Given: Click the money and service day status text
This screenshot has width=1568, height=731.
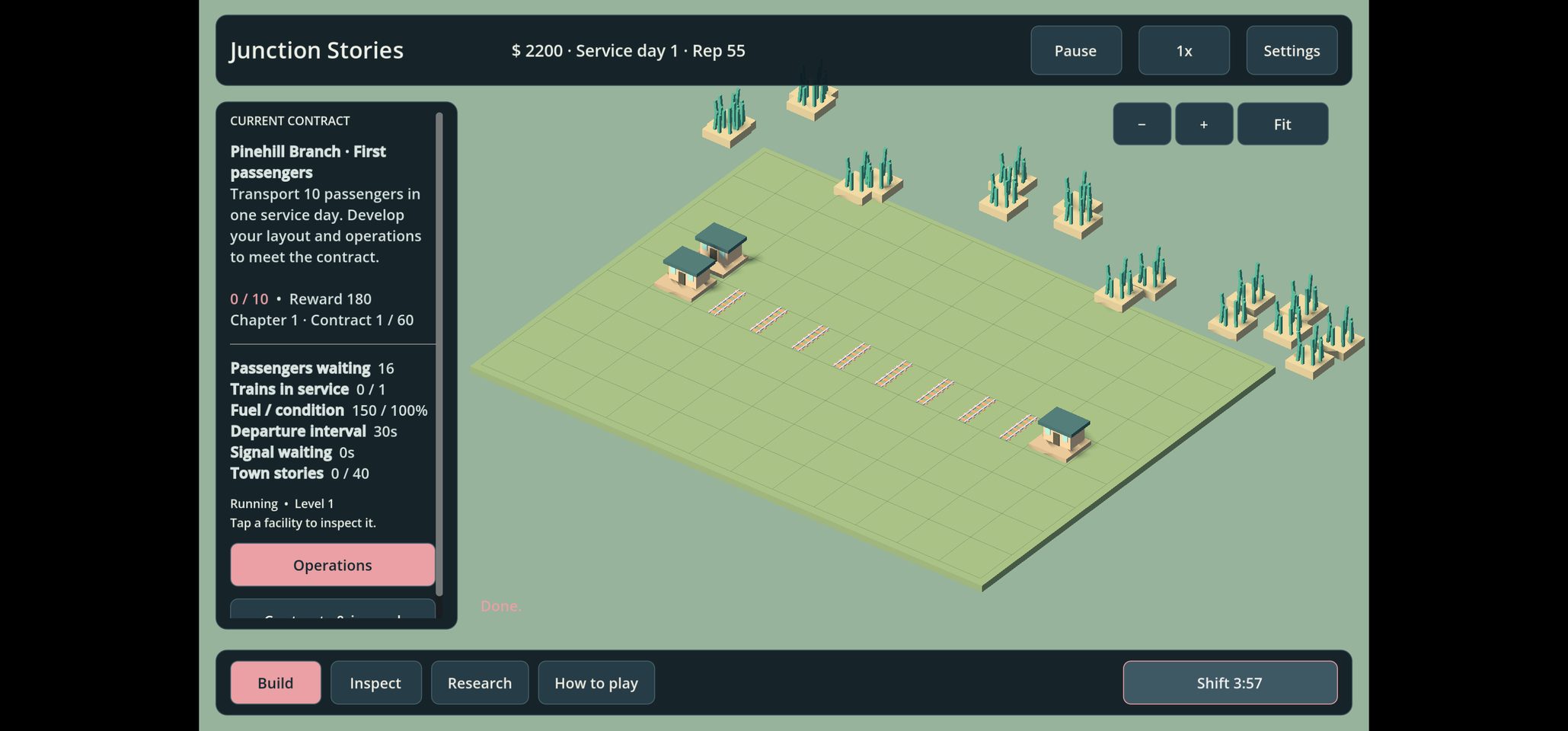Looking at the screenshot, I should [628, 51].
